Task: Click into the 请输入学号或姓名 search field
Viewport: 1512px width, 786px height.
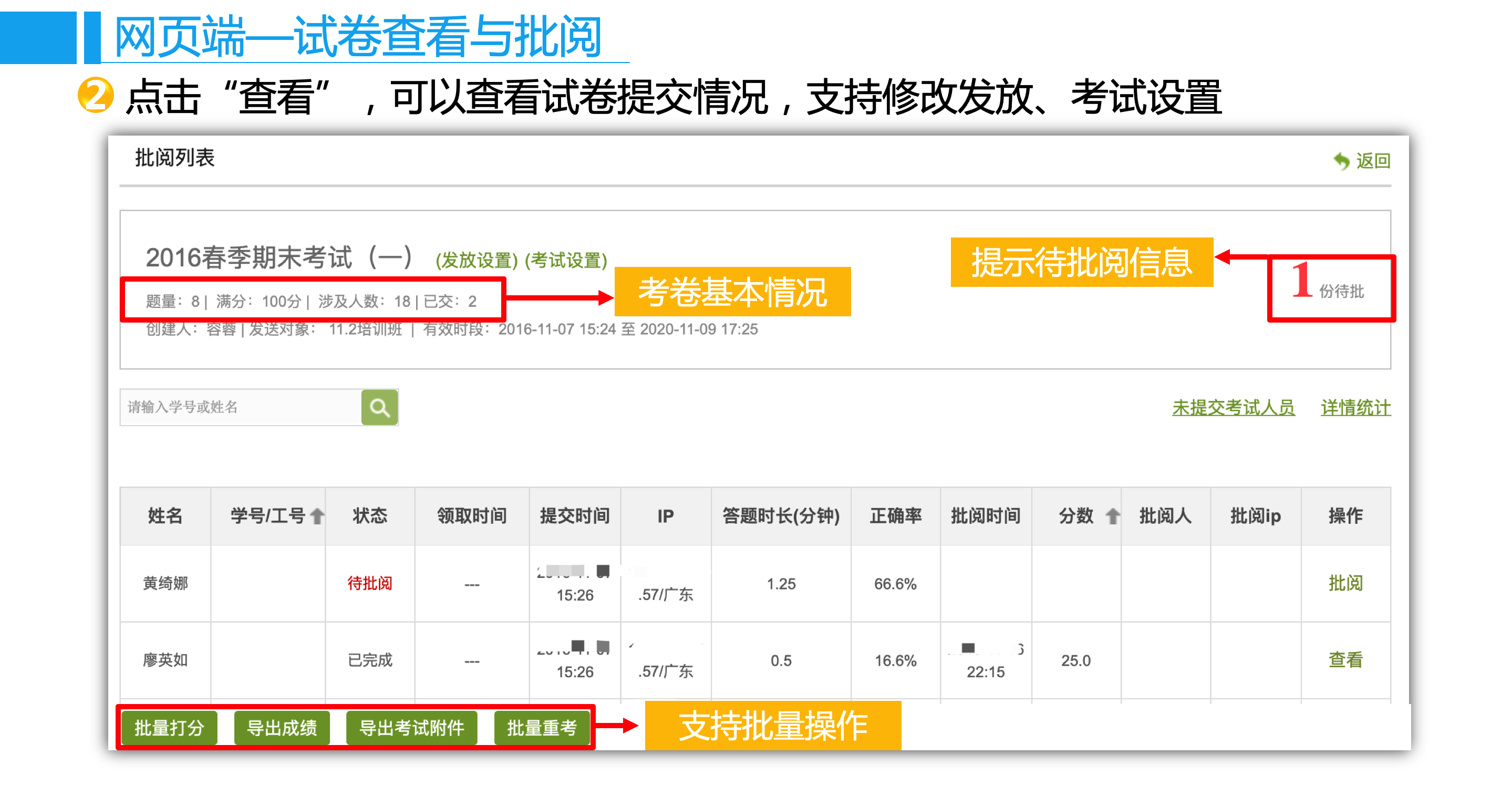Action: click(241, 407)
